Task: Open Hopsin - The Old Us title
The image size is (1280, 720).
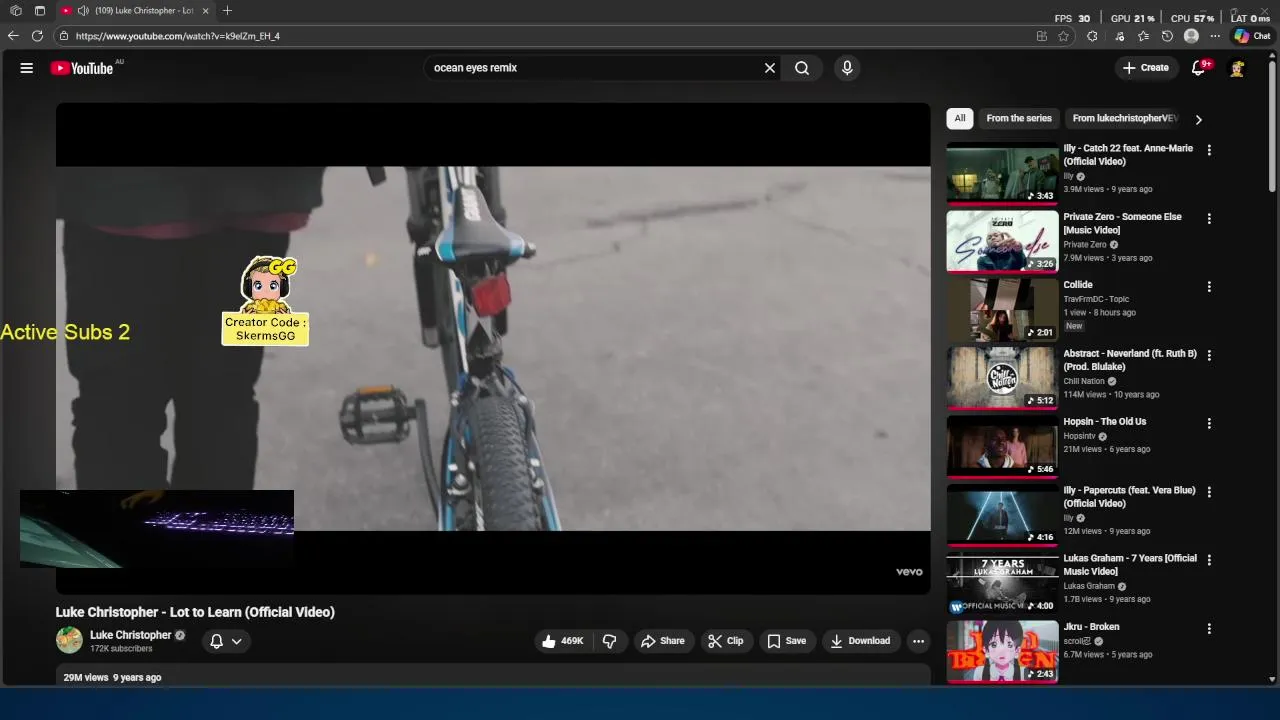Action: click(x=1105, y=422)
